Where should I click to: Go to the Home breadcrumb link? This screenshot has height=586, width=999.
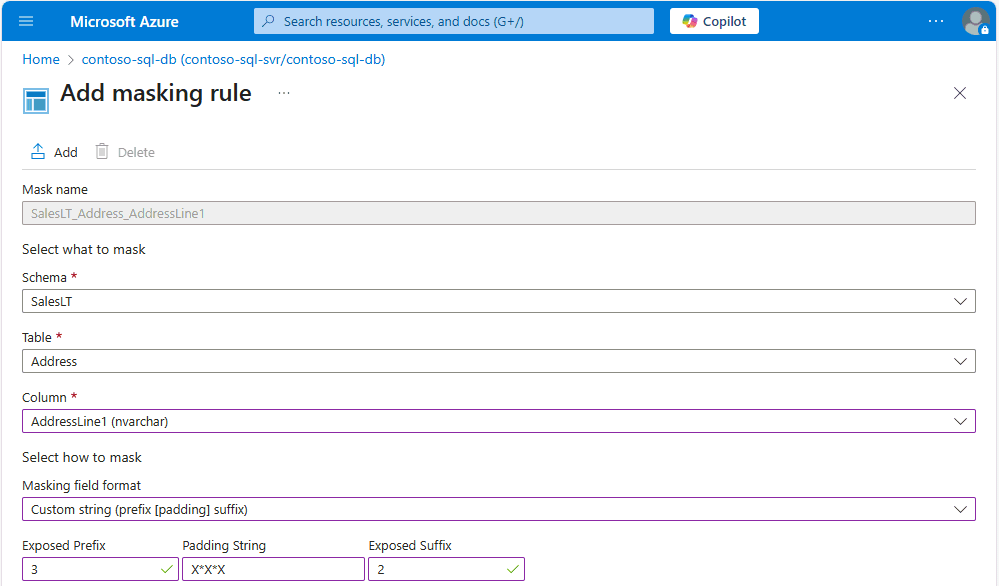(41, 59)
